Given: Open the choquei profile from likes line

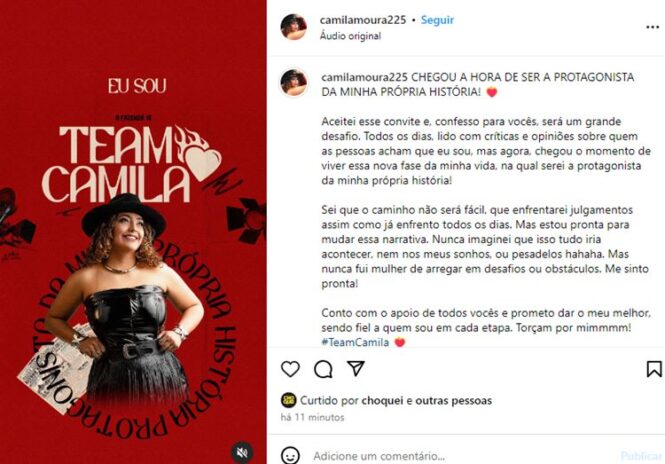Looking at the screenshot, I should (x=382, y=400).
